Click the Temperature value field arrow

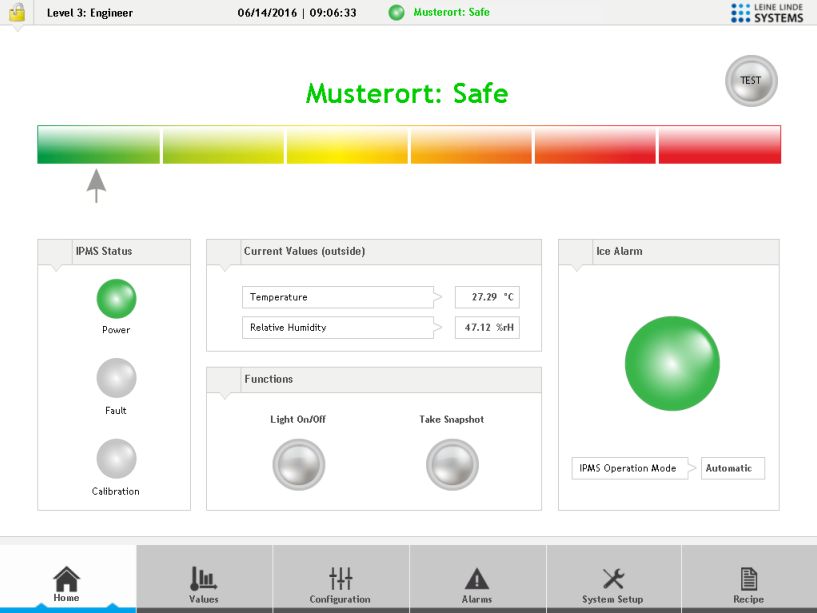[436, 297]
